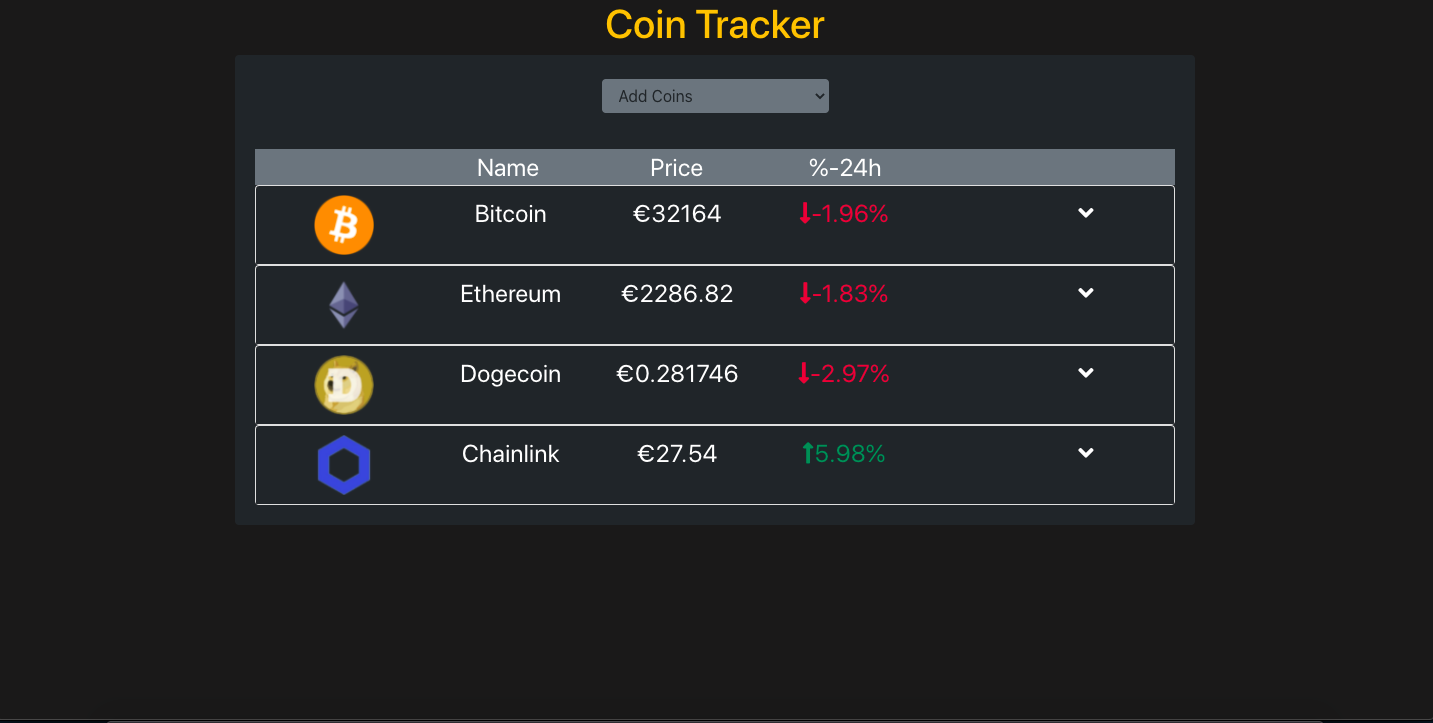Click the green up arrow beside Chainlink's percentage
Viewport: 1433px width, 723px height.
click(806, 453)
